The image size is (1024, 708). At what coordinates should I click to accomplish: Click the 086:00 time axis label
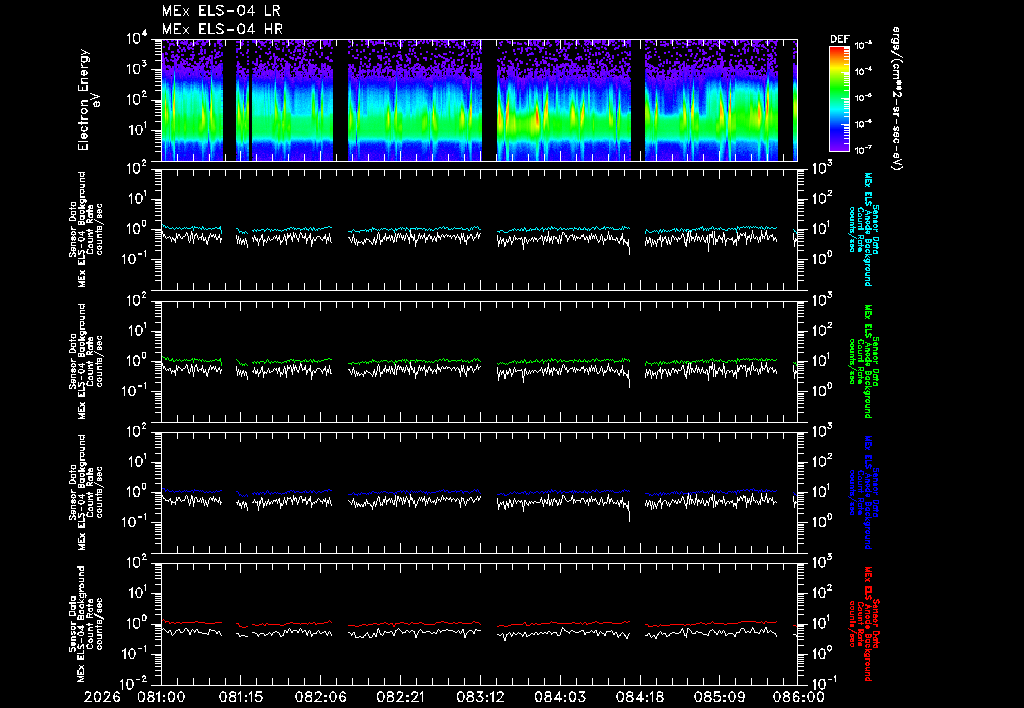click(x=799, y=697)
